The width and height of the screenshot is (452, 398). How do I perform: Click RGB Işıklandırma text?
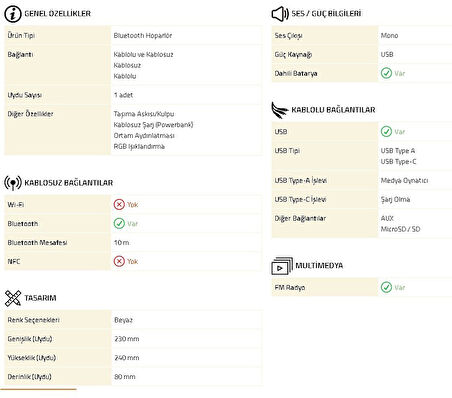(139, 146)
